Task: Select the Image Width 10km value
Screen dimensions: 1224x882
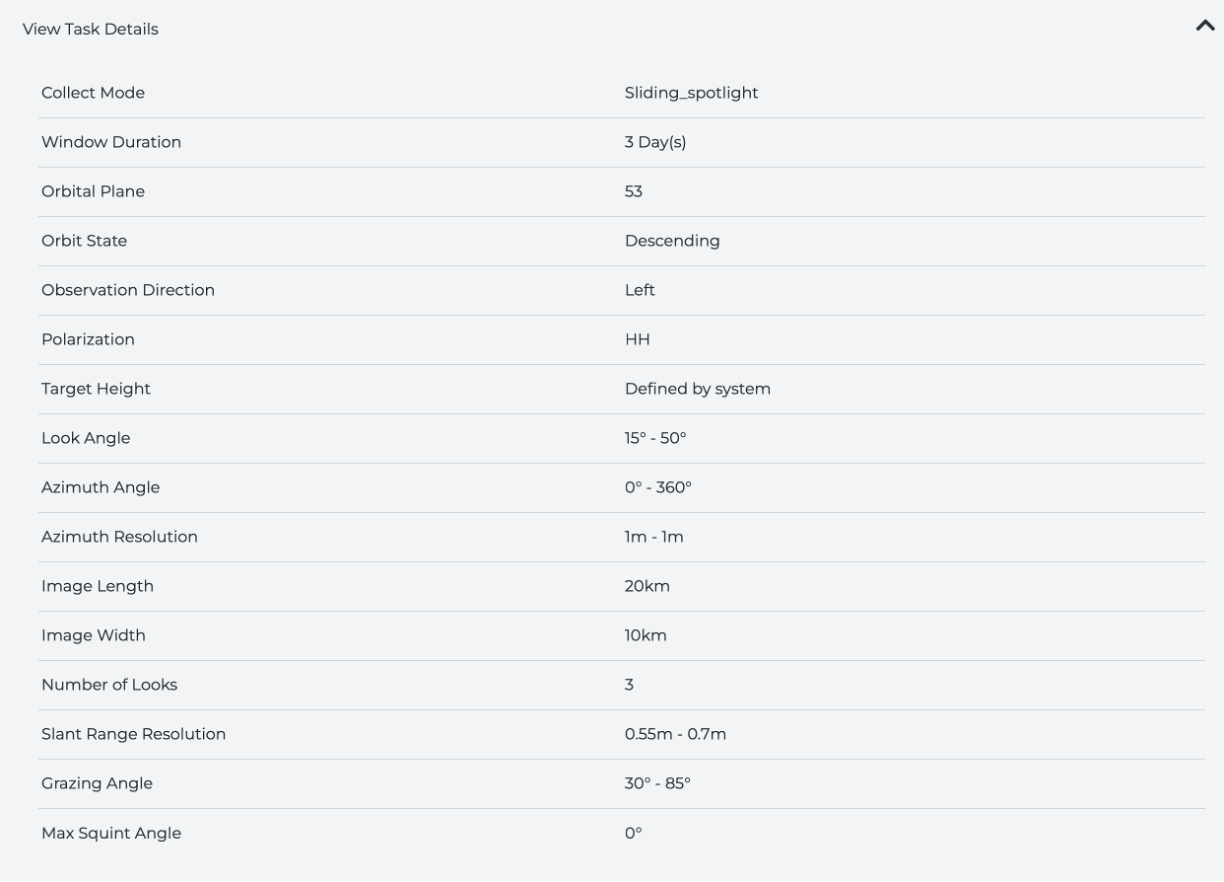Action: tap(646, 635)
